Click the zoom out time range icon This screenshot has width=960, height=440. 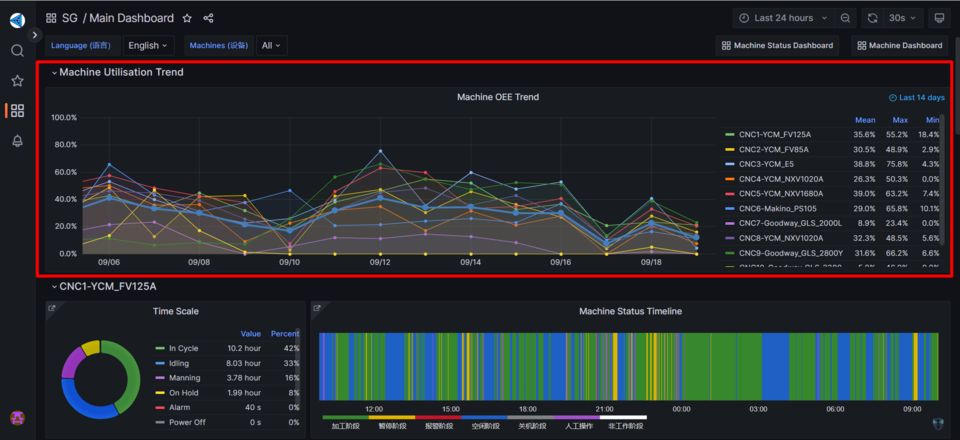click(x=846, y=18)
